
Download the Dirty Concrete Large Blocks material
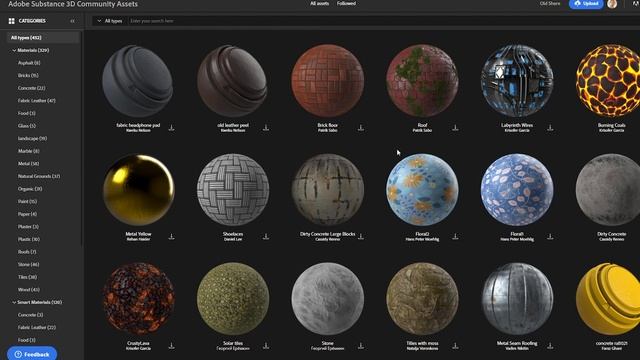[361, 236]
